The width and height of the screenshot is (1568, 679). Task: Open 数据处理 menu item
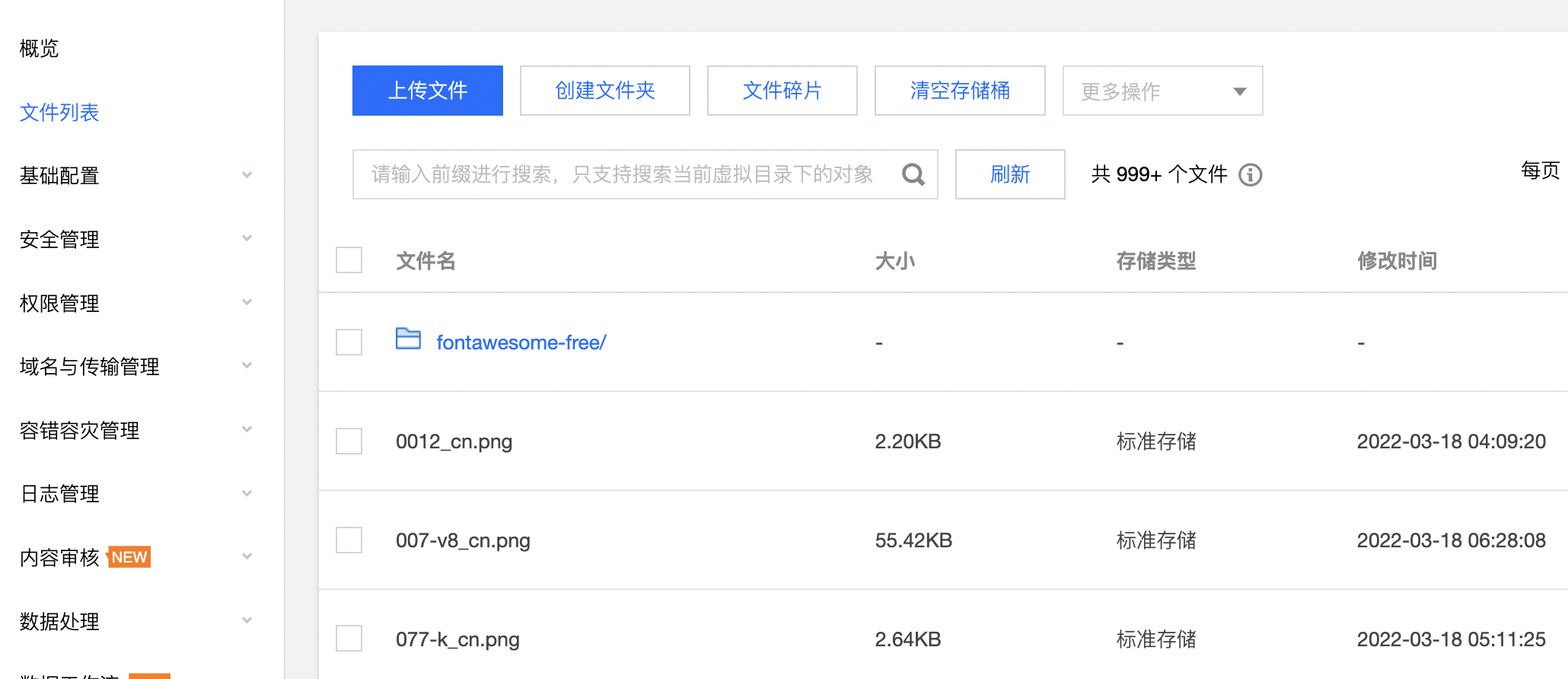[x=59, y=622]
